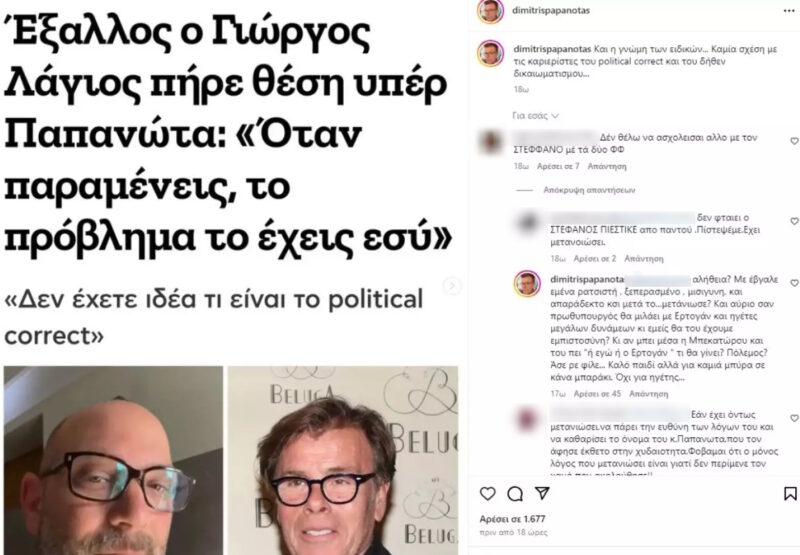Share post via paper plane icon
The height and width of the screenshot is (555, 800).
click(x=542, y=493)
